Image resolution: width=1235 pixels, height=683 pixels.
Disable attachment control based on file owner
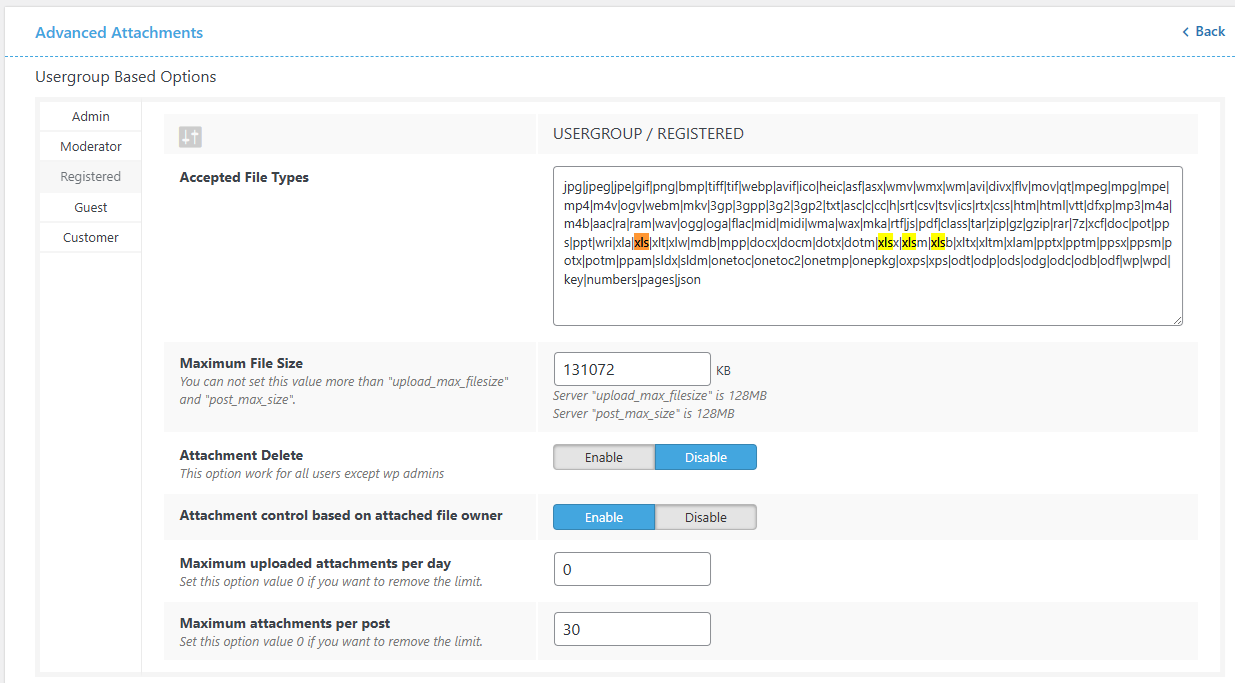point(705,517)
